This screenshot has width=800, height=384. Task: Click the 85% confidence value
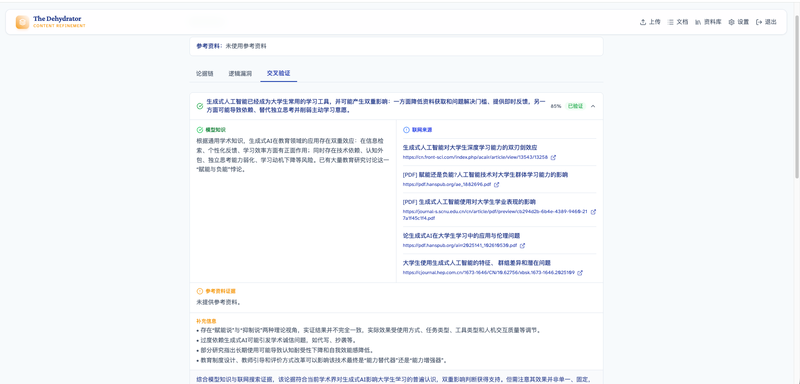click(556, 106)
